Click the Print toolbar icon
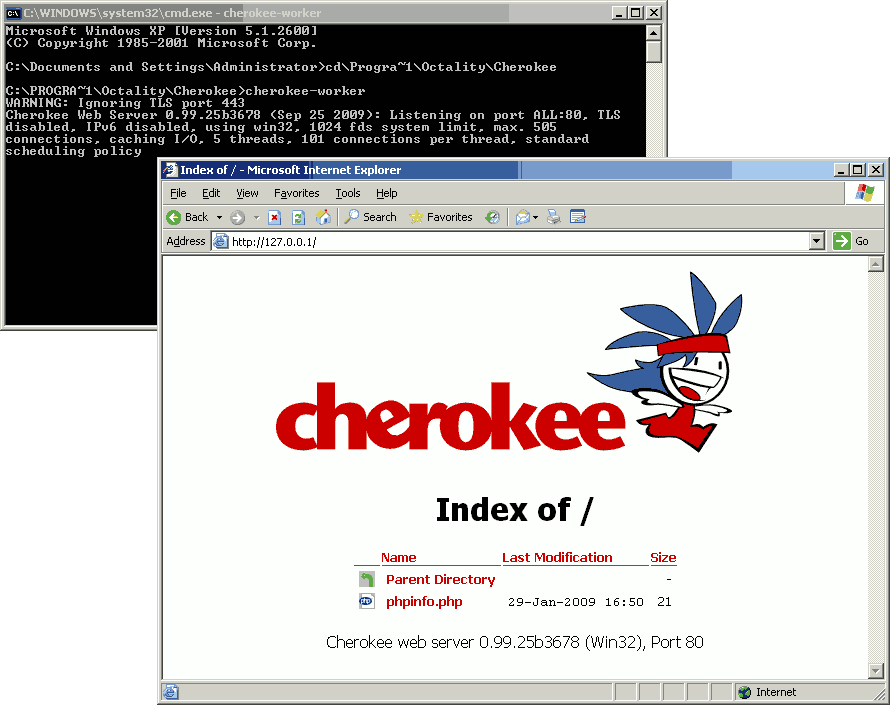 click(555, 217)
